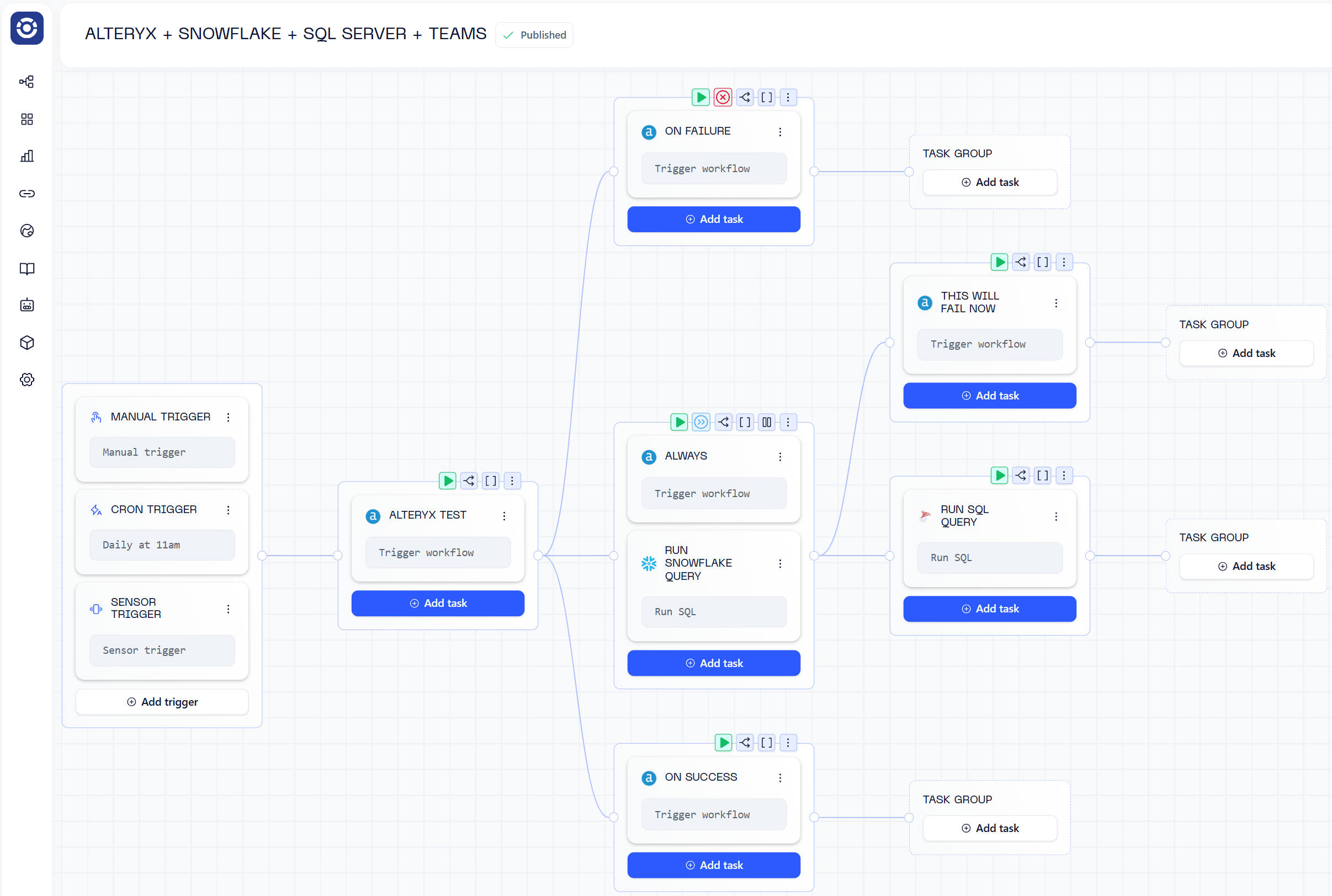1332x896 pixels.
Task: Click the brackets icon above RUN SQL QUERY group
Action: pos(1043,476)
